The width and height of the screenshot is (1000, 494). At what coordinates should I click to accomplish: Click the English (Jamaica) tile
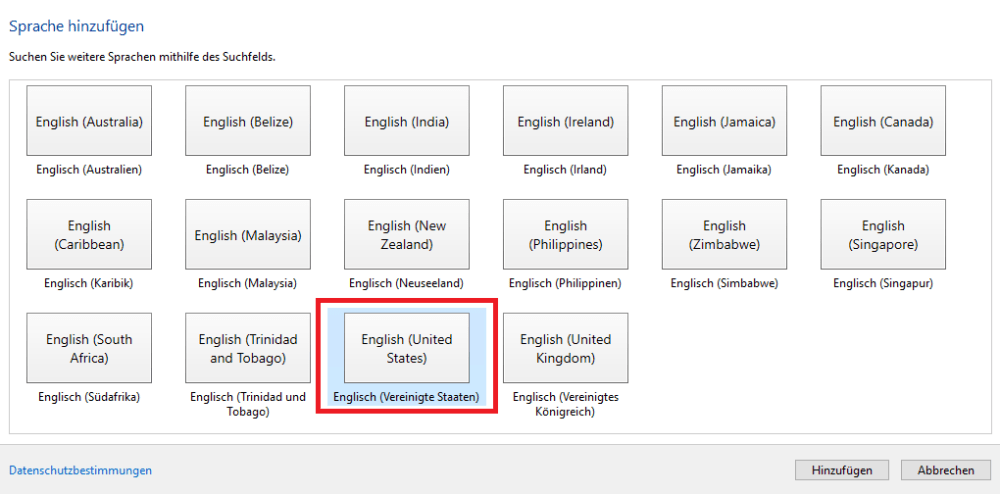[x=724, y=122]
